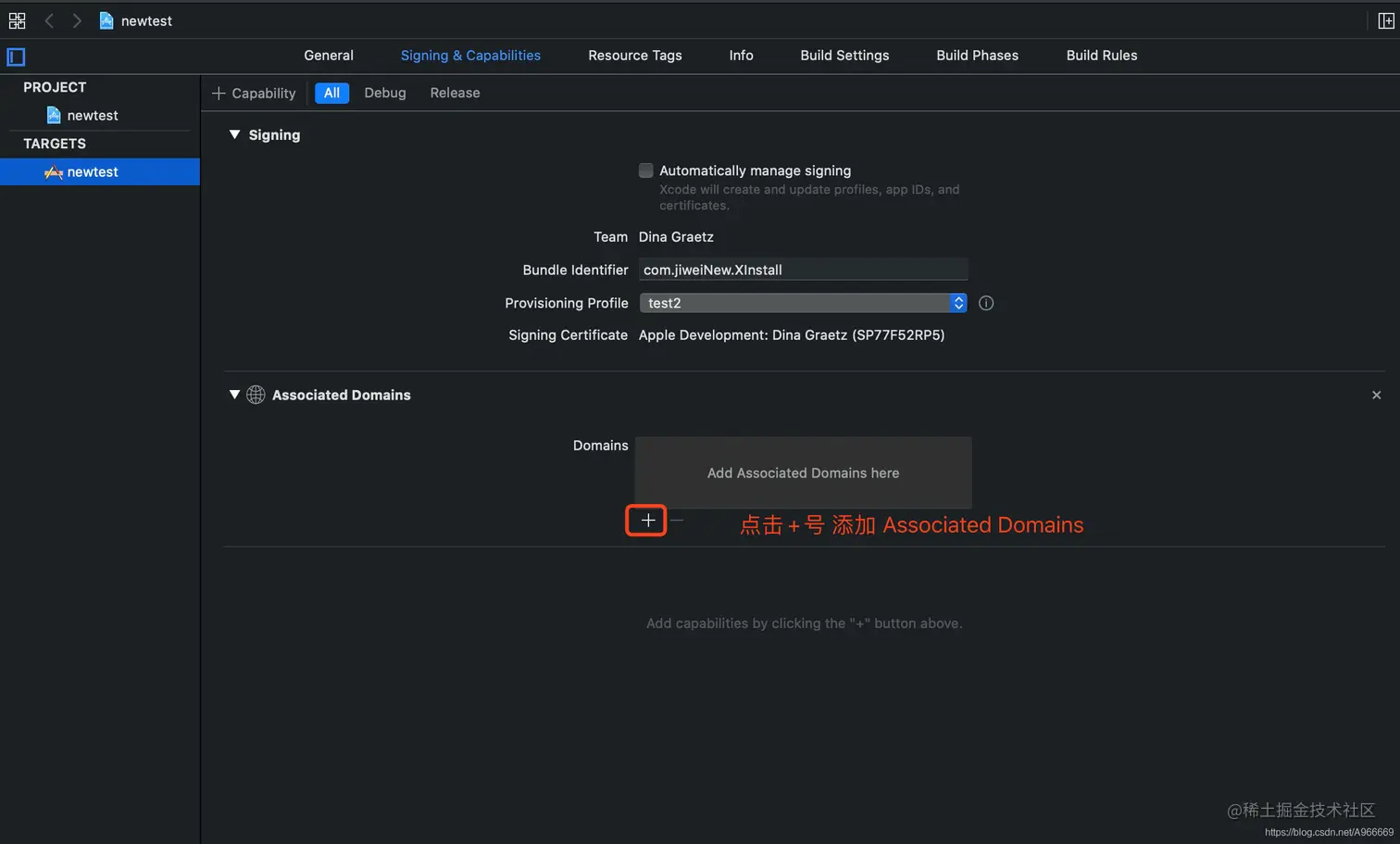Click the plus button to add a domain
Image resolution: width=1400 pixels, height=844 pixels.
645,521
